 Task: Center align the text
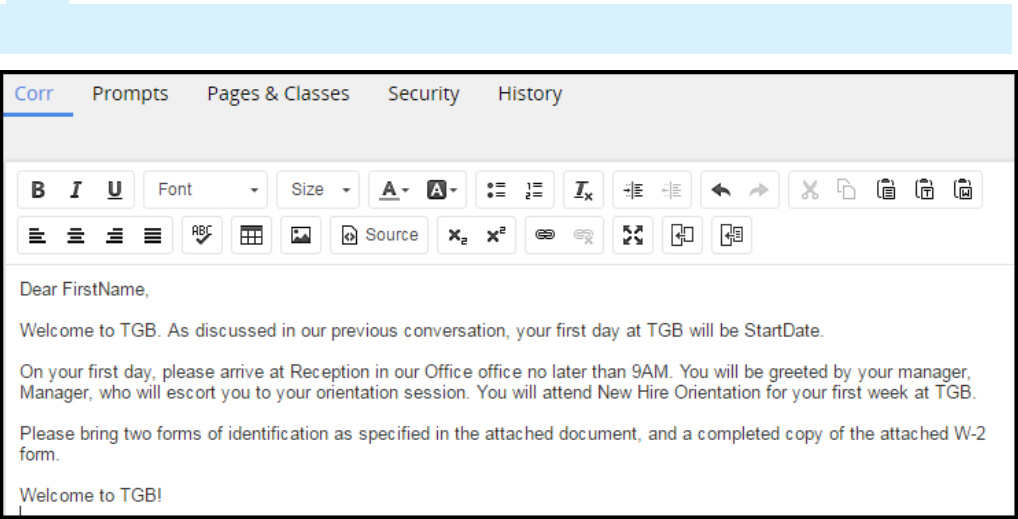coord(76,235)
